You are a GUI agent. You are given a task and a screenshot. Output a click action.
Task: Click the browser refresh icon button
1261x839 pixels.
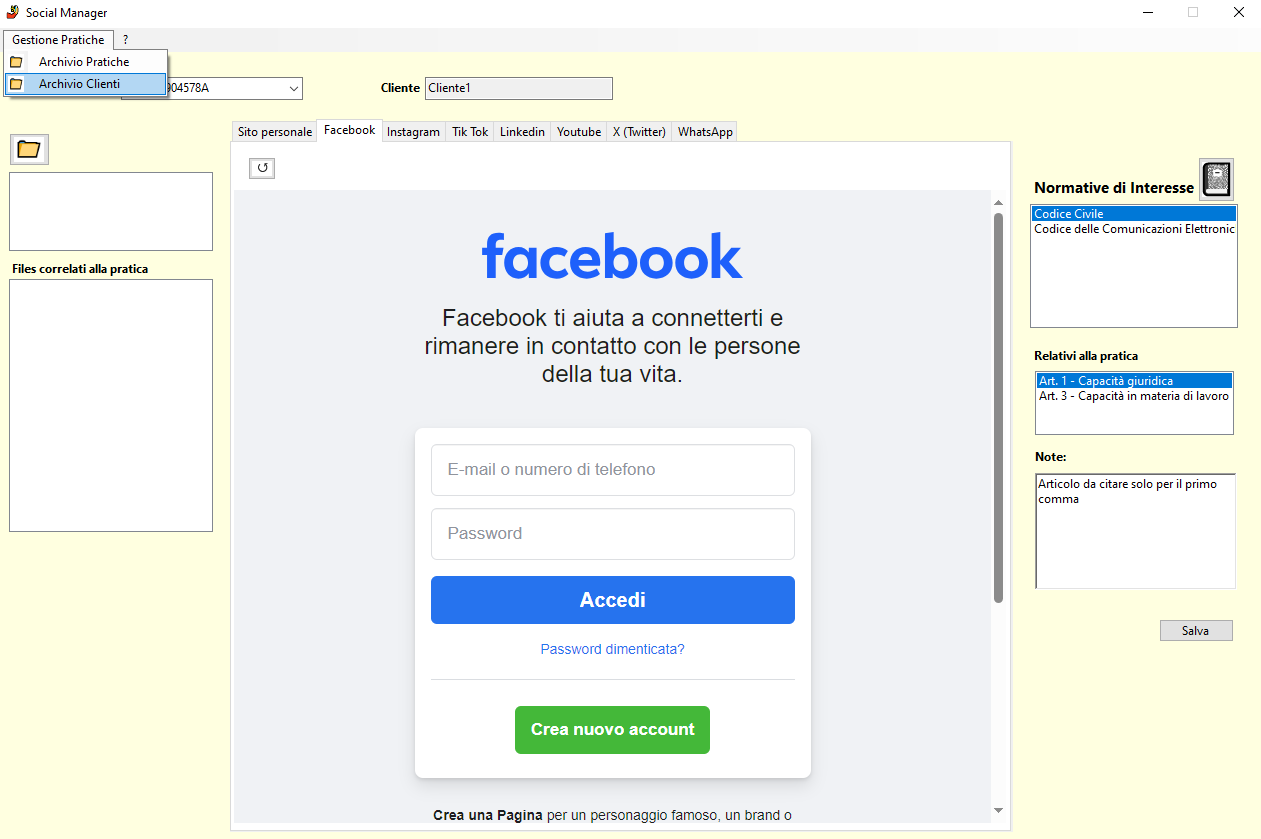point(262,168)
